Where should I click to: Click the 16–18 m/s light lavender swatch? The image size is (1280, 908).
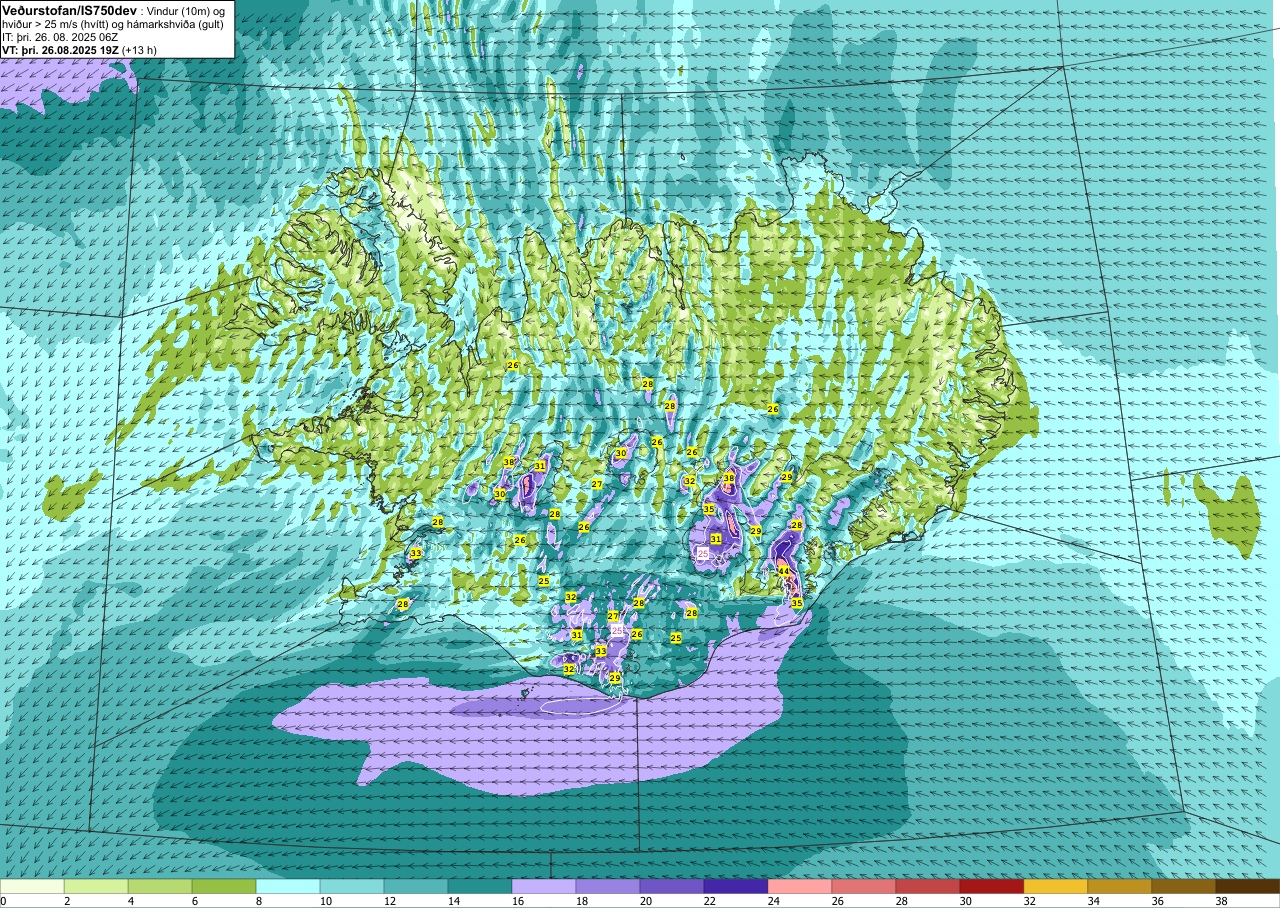pos(544,886)
